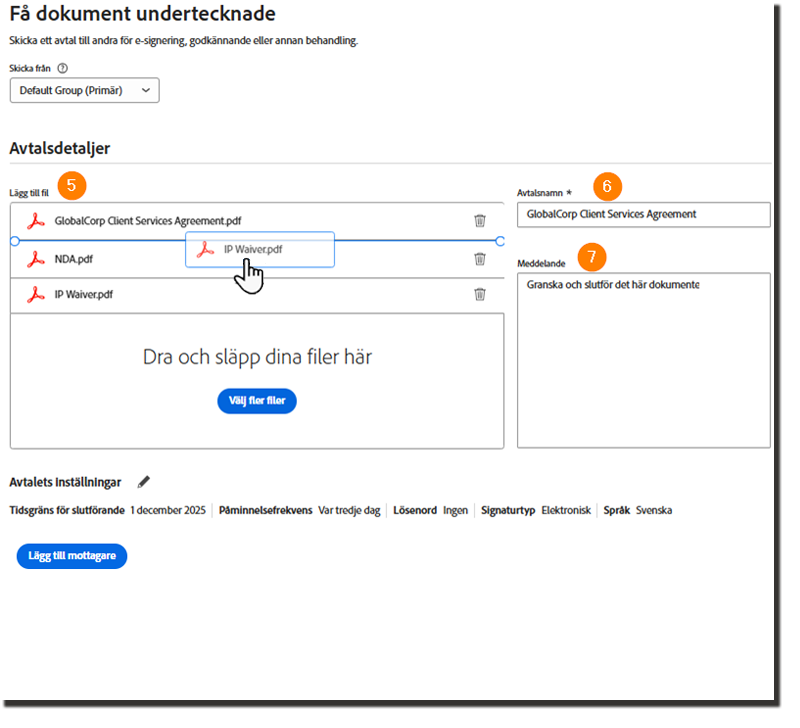
Task: Delete GlobalCorp Client Services Agreement.pdf with trash icon
Action: click(x=480, y=221)
